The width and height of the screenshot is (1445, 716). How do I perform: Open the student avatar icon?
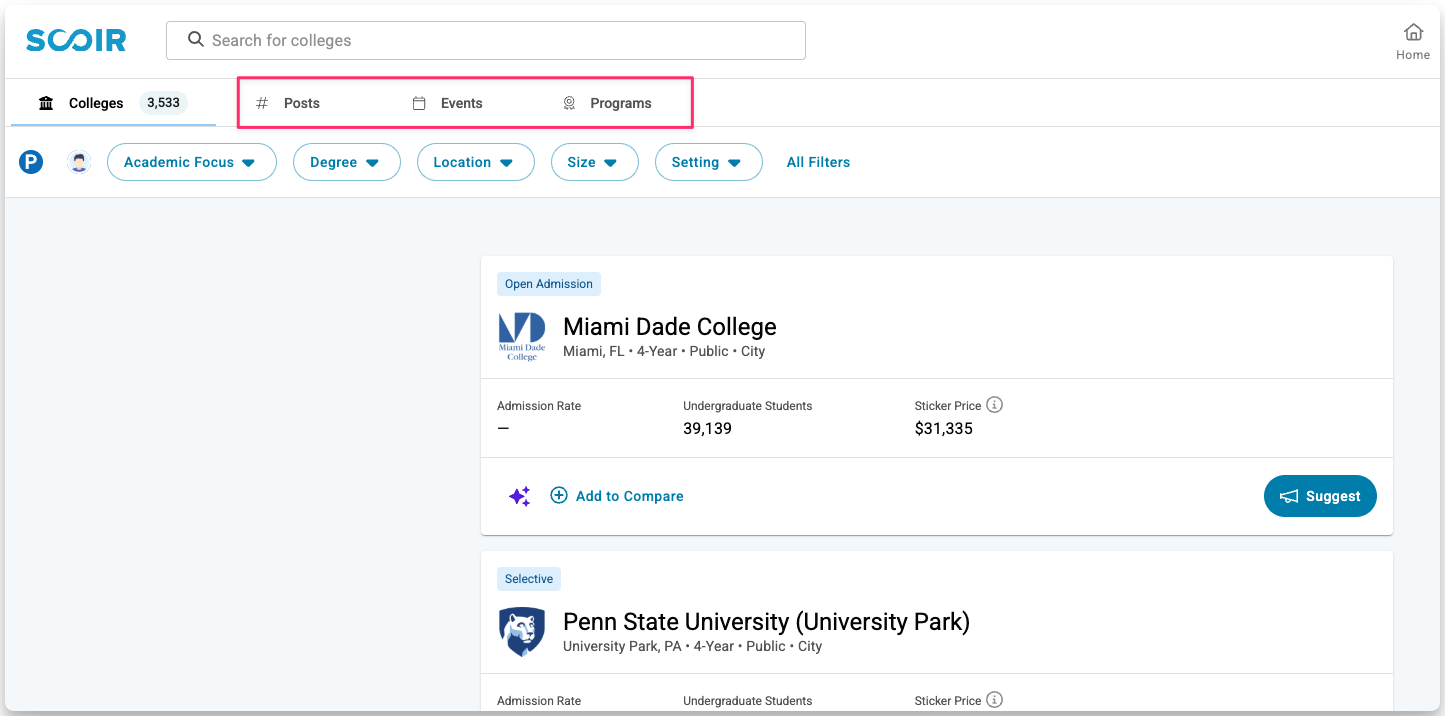pos(79,162)
